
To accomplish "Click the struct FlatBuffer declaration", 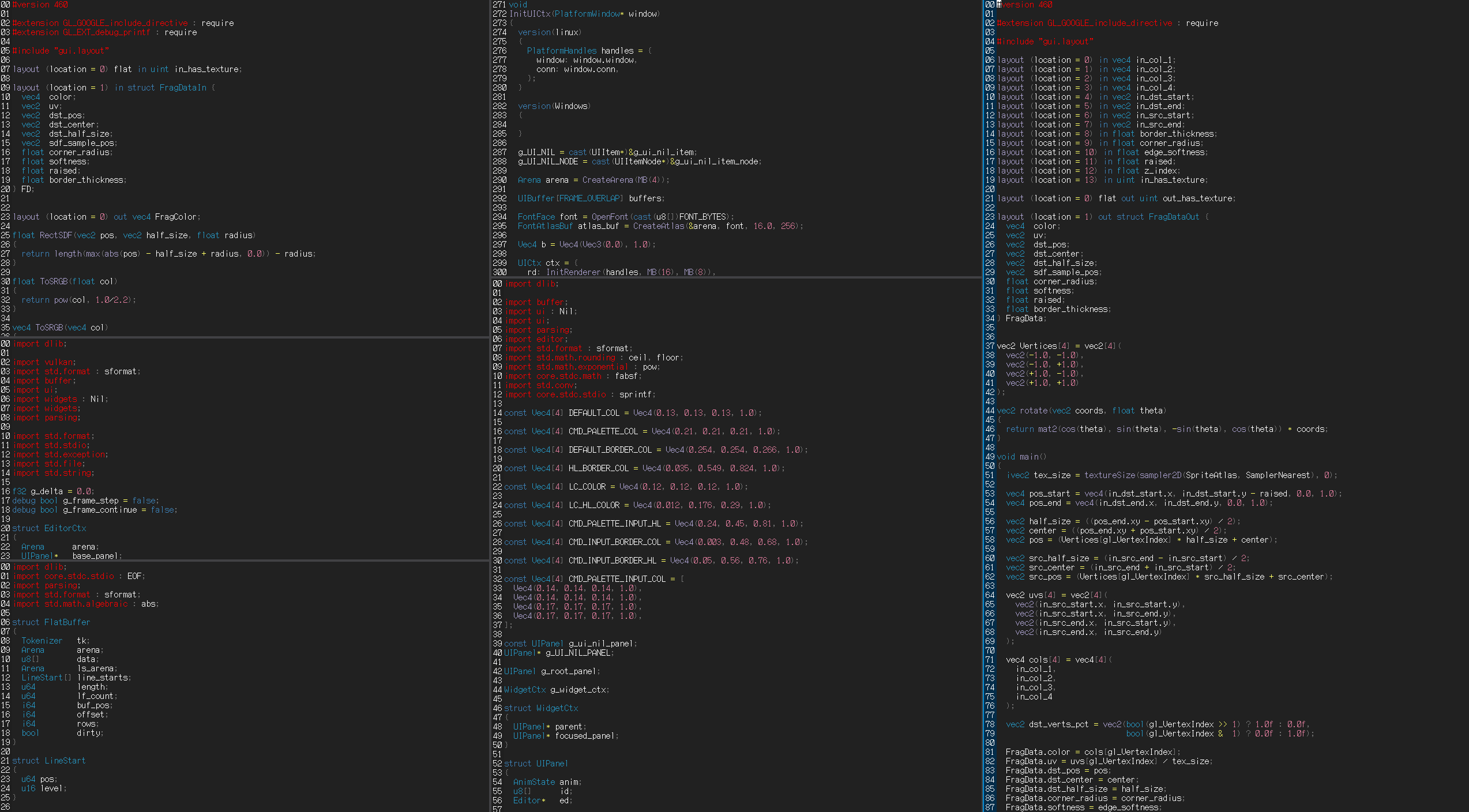I will 51,622.
